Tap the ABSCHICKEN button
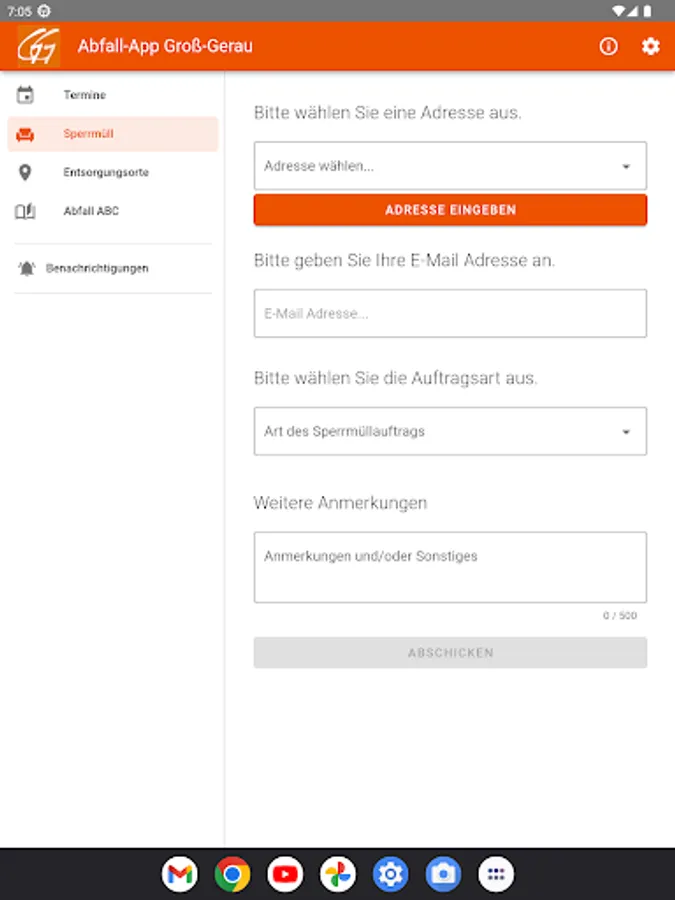The image size is (675, 900). [451, 653]
